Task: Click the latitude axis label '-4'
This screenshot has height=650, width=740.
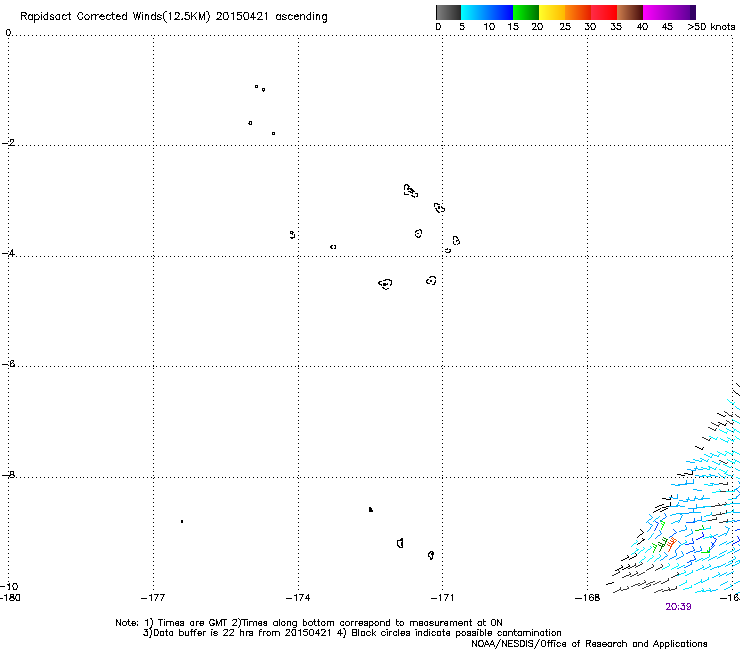Action: 8,253
